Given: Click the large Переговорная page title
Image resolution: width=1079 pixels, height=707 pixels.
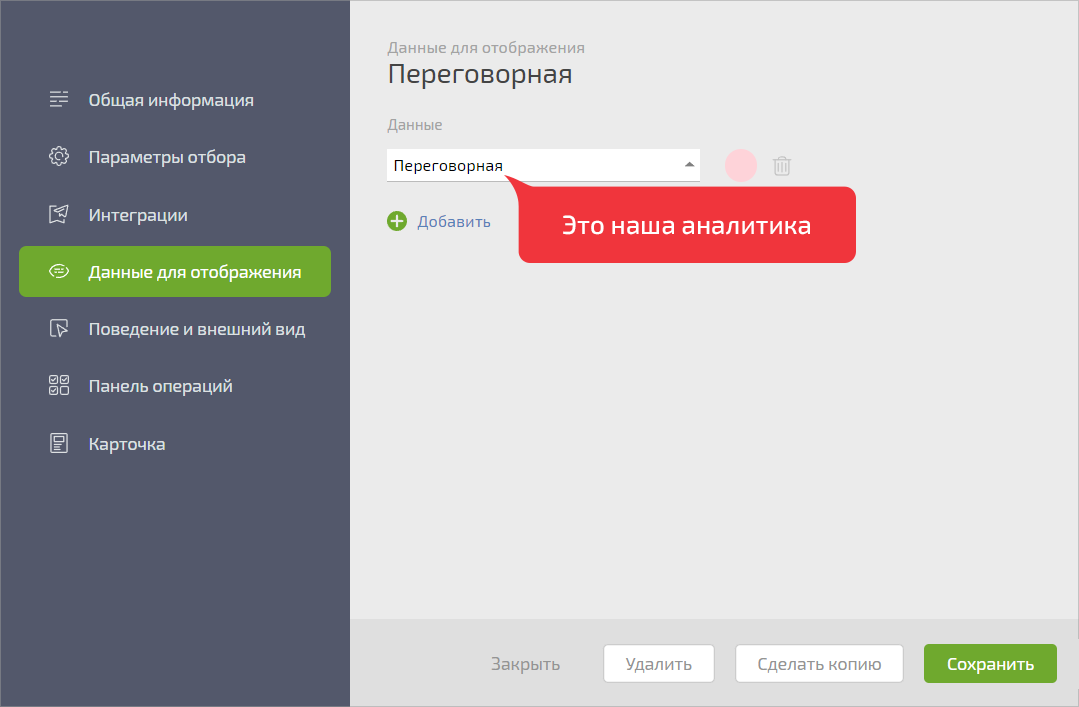Looking at the screenshot, I should pyautogui.click(x=480, y=74).
